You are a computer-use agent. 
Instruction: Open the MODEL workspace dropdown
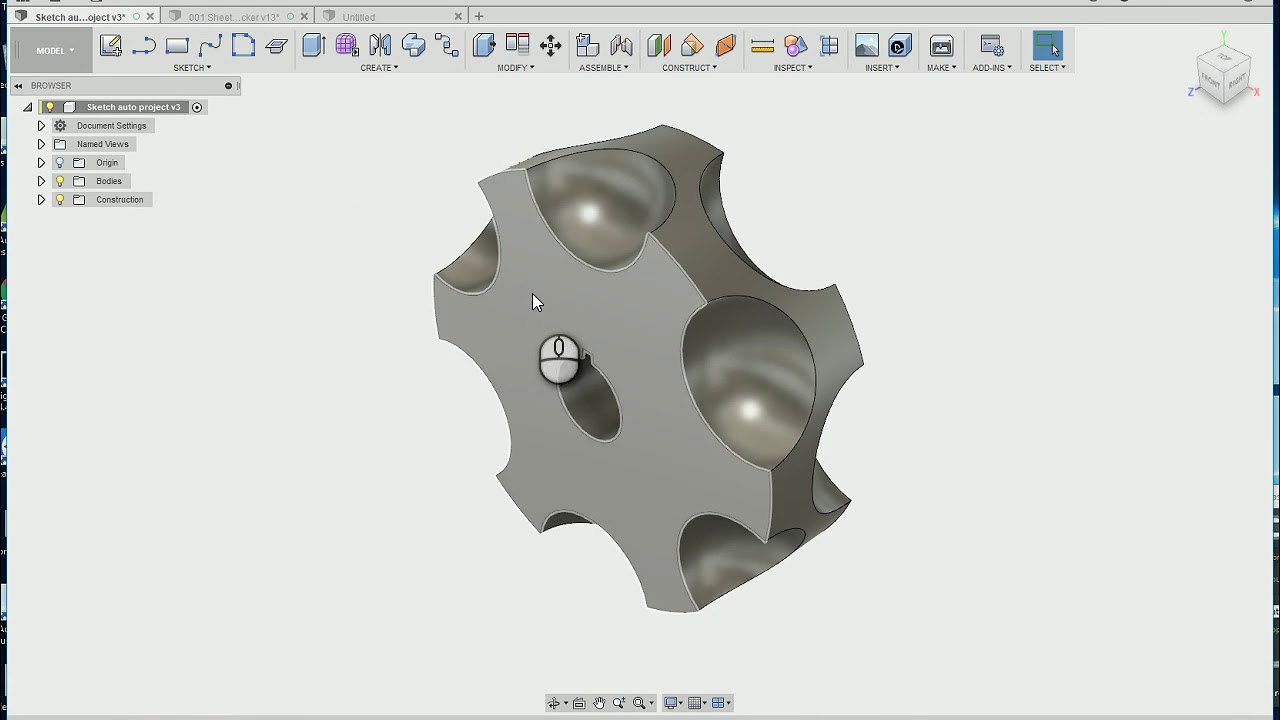tap(54, 51)
